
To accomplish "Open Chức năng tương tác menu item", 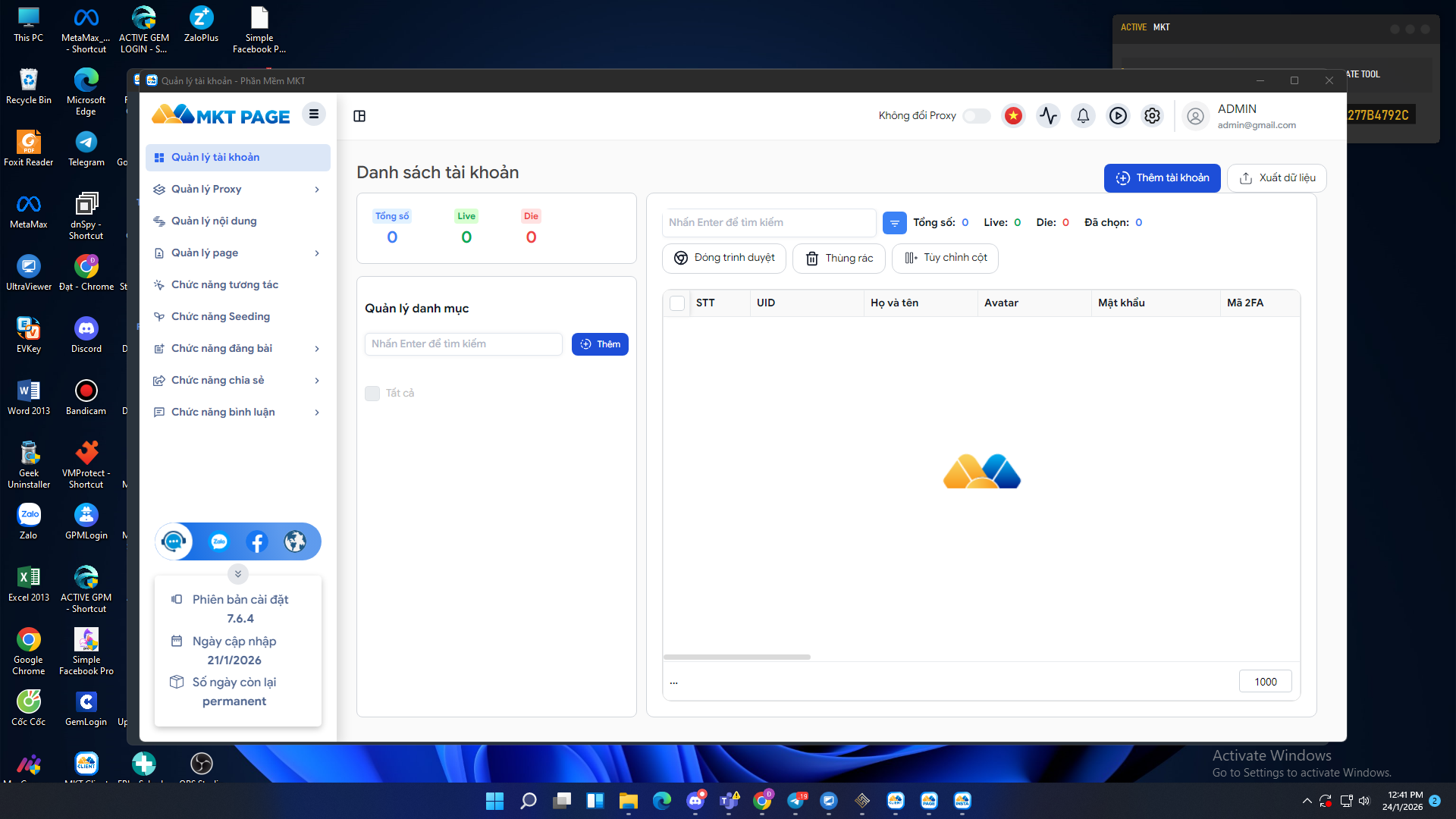I will click(x=238, y=285).
